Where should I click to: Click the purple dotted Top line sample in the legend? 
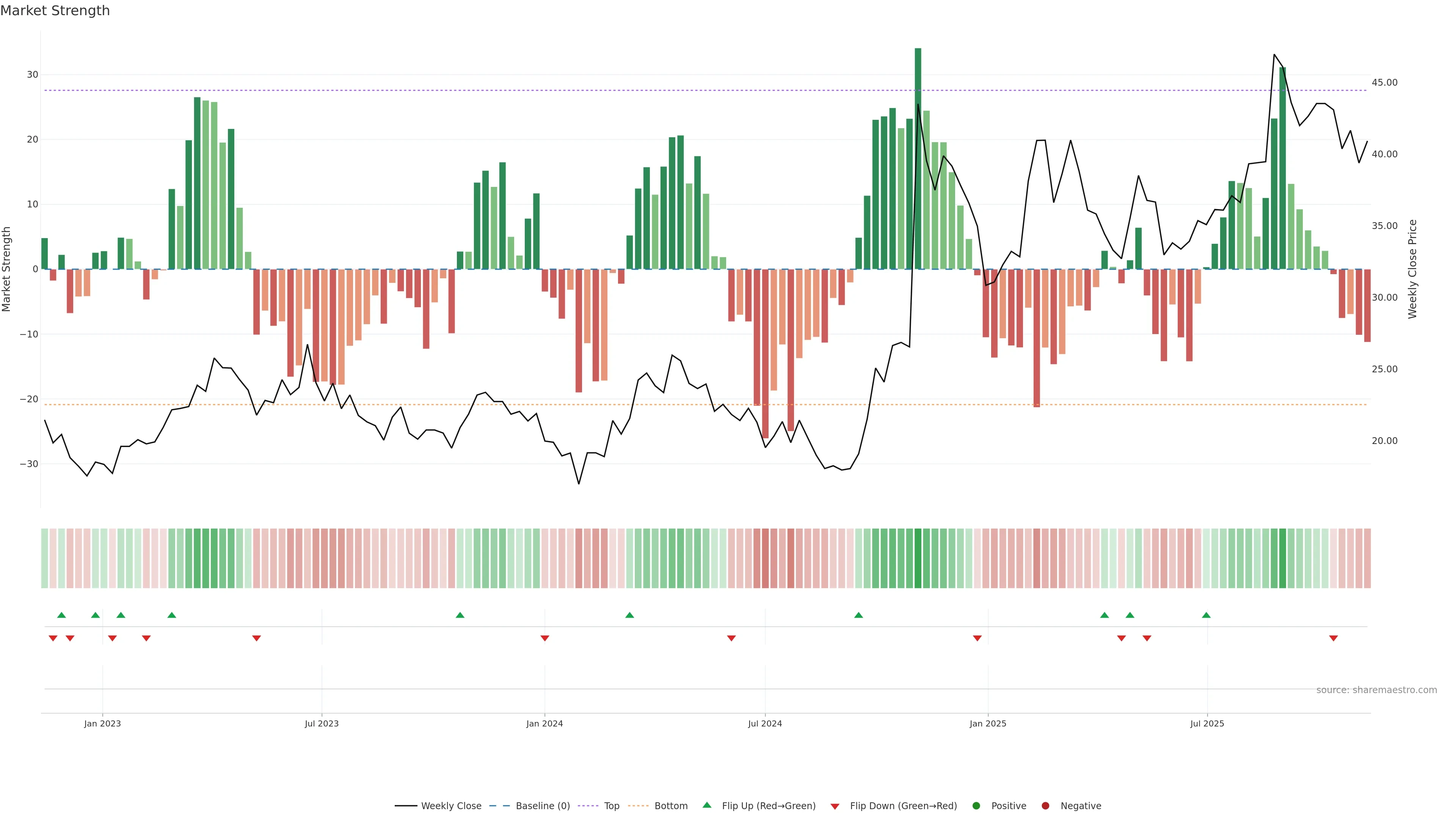point(588,805)
